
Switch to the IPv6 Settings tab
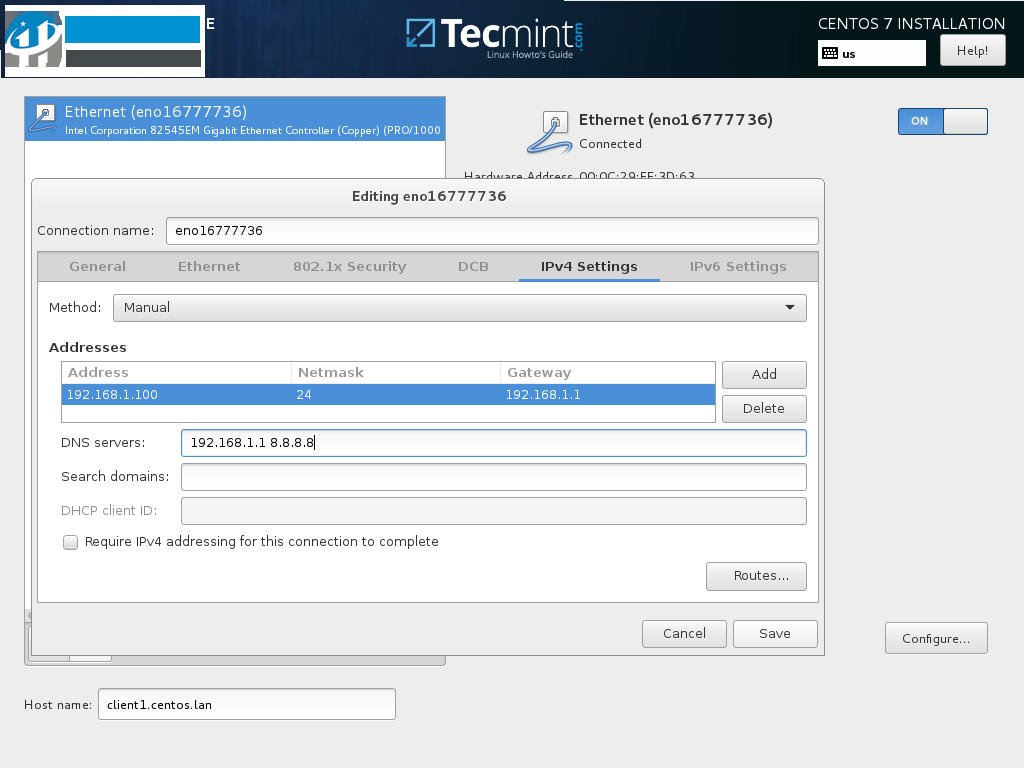tap(736, 266)
